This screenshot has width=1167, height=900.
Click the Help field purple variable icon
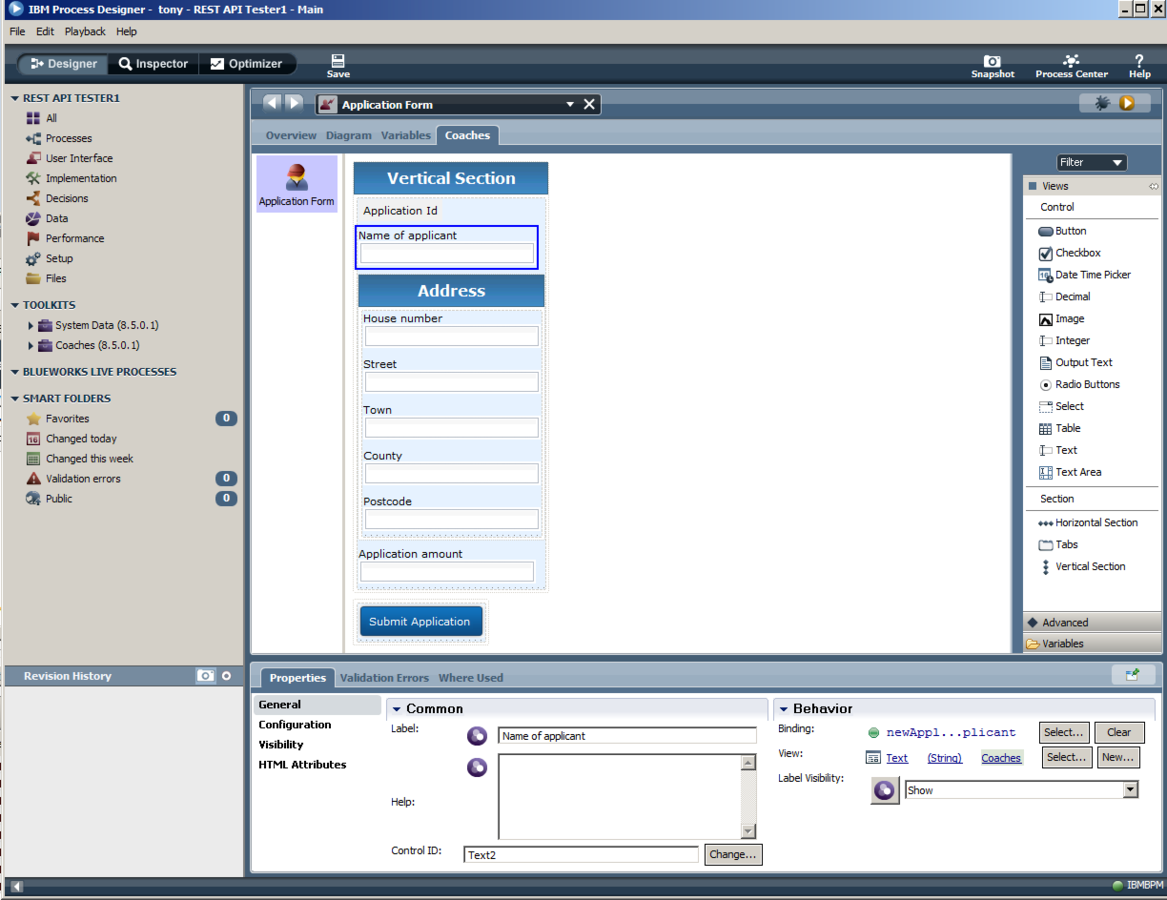coord(477,767)
